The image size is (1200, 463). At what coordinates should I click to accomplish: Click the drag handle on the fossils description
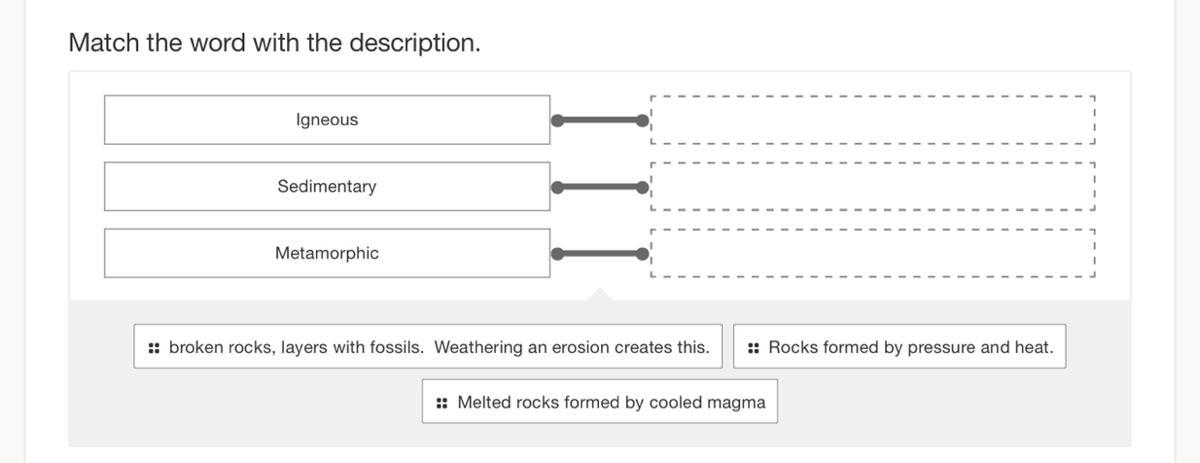[x=154, y=348]
